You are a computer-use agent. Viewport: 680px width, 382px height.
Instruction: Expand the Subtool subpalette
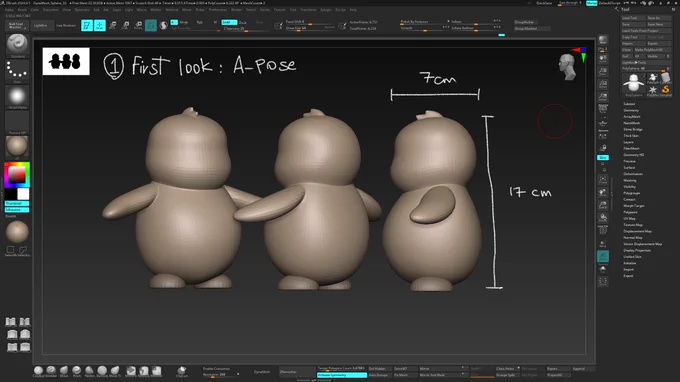click(629, 104)
